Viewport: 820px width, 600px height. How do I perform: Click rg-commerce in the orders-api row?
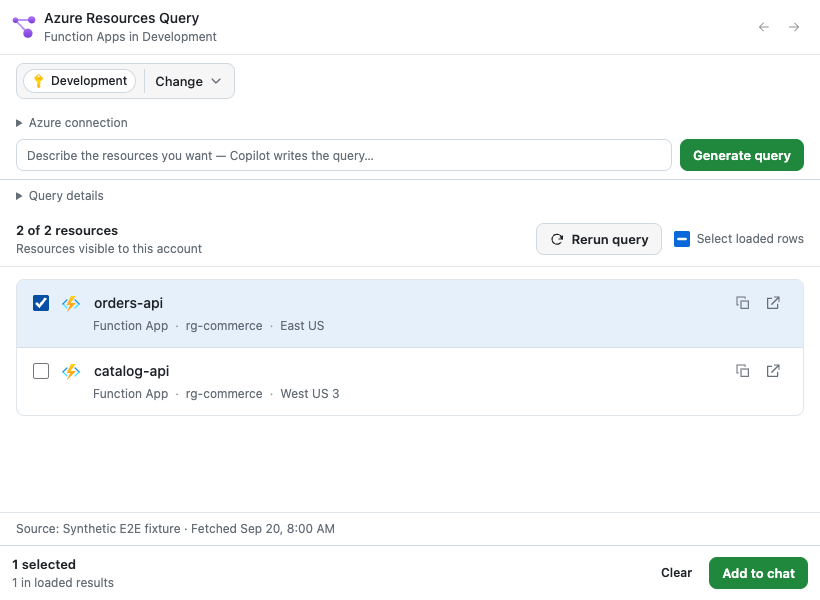click(x=224, y=326)
